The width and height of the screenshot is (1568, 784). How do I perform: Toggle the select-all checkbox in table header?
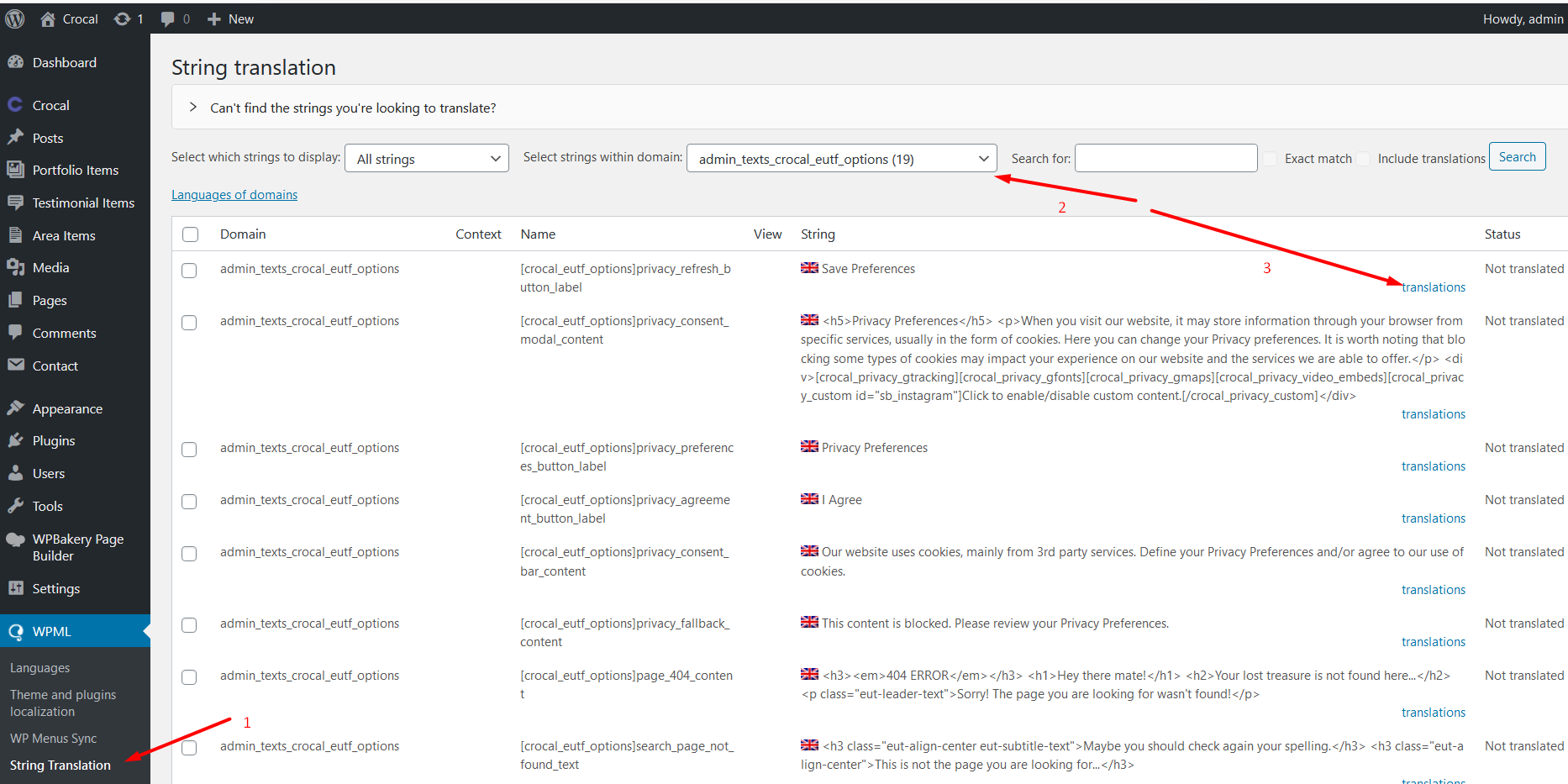(x=191, y=234)
